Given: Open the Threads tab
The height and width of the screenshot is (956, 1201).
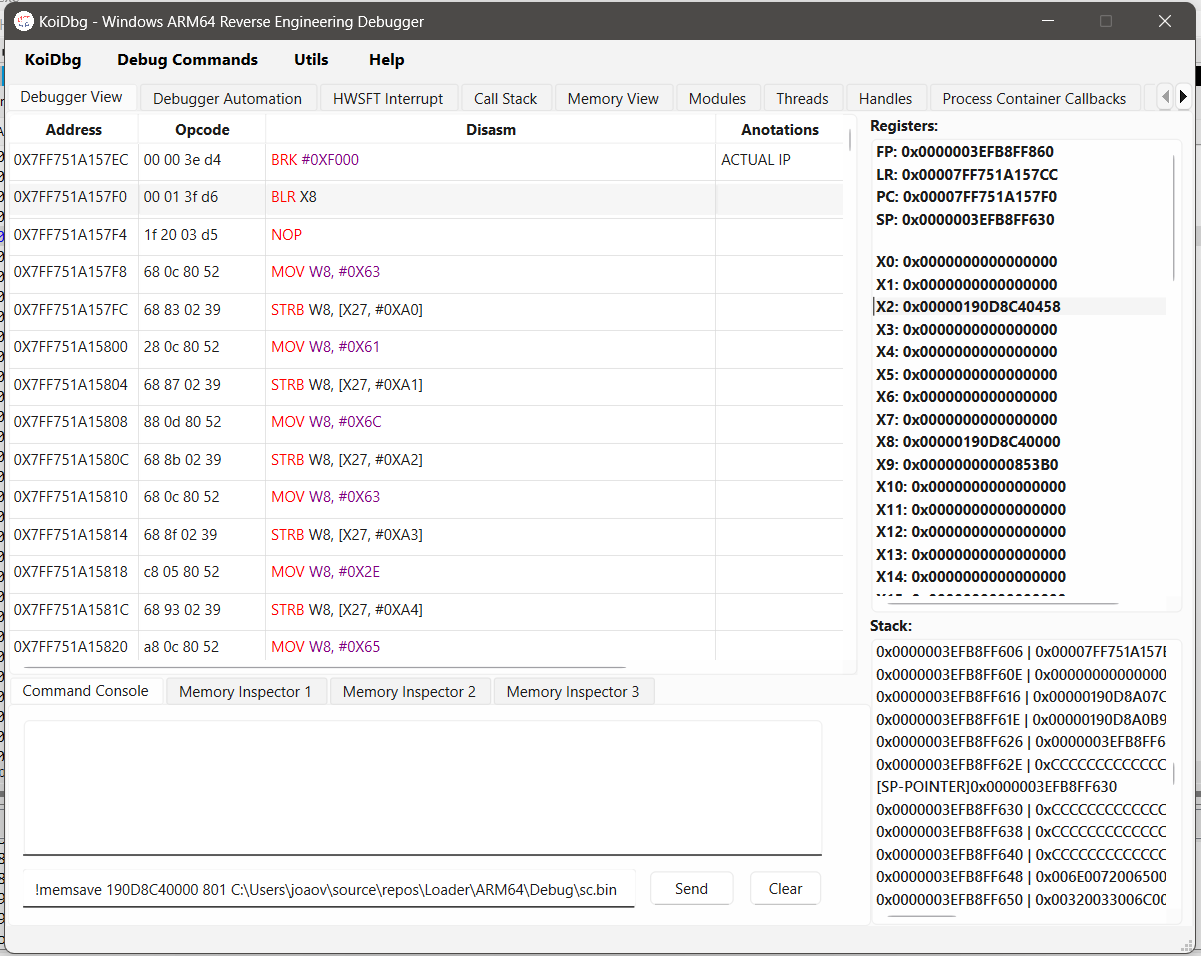Looking at the screenshot, I should click(x=802, y=99).
